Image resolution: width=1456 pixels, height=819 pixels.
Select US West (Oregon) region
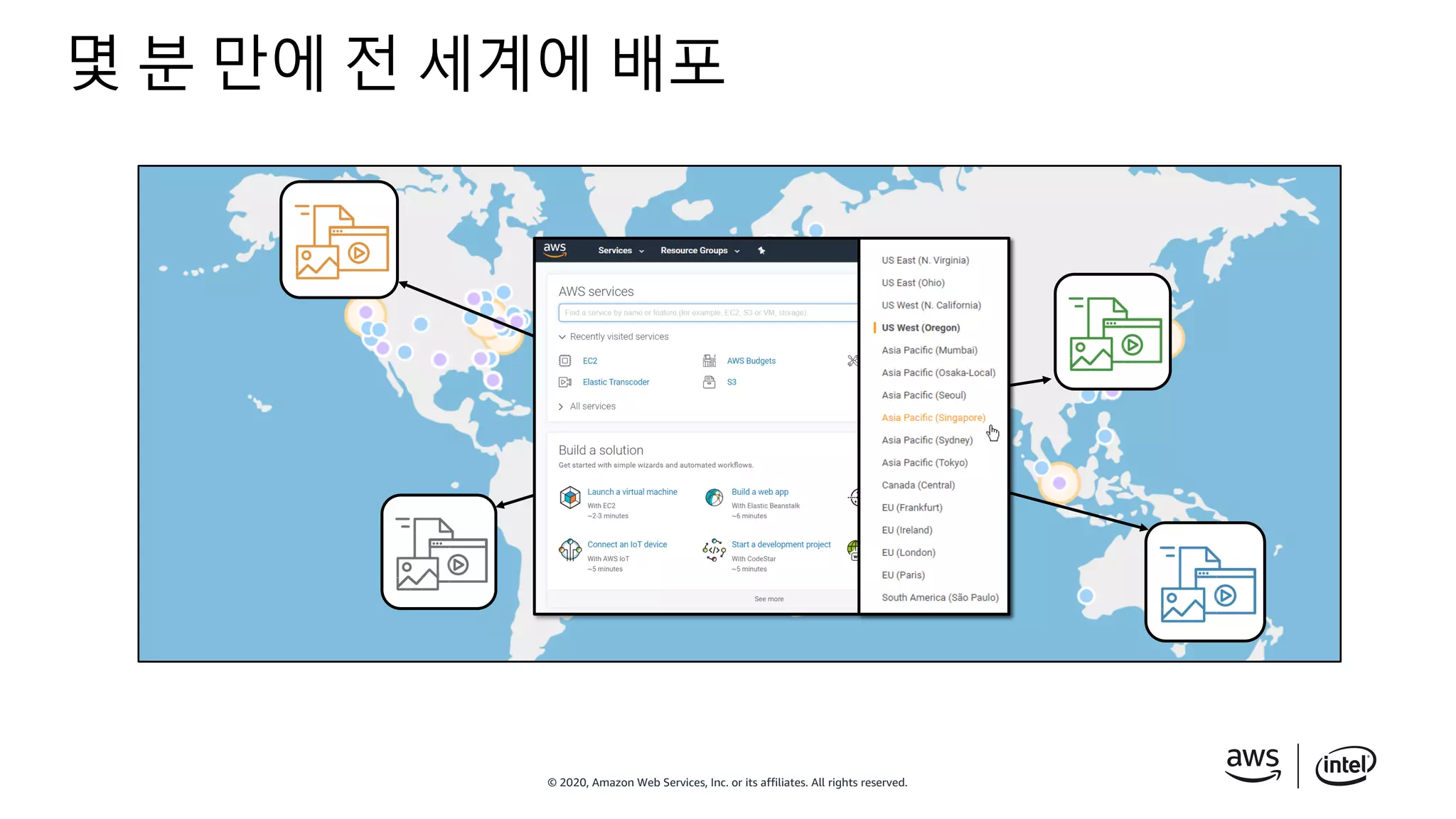[x=921, y=328]
